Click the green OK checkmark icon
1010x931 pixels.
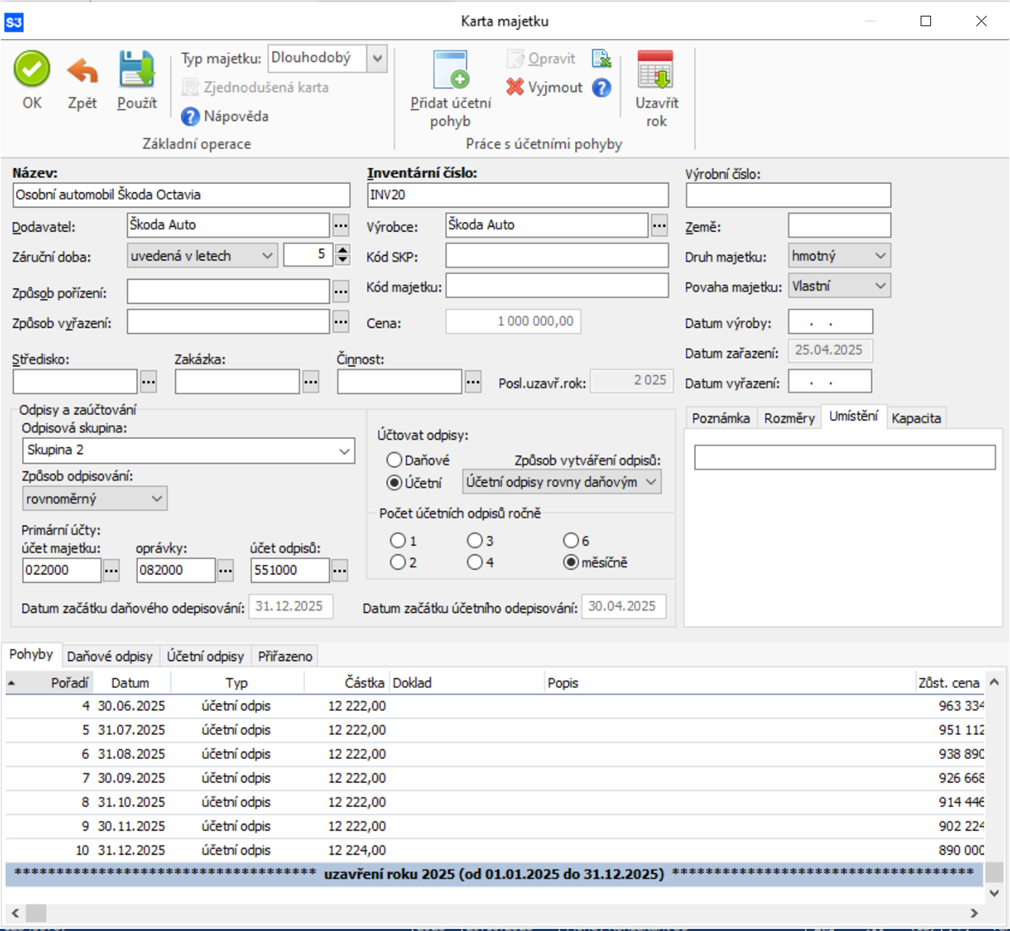click(x=32, y=69)
